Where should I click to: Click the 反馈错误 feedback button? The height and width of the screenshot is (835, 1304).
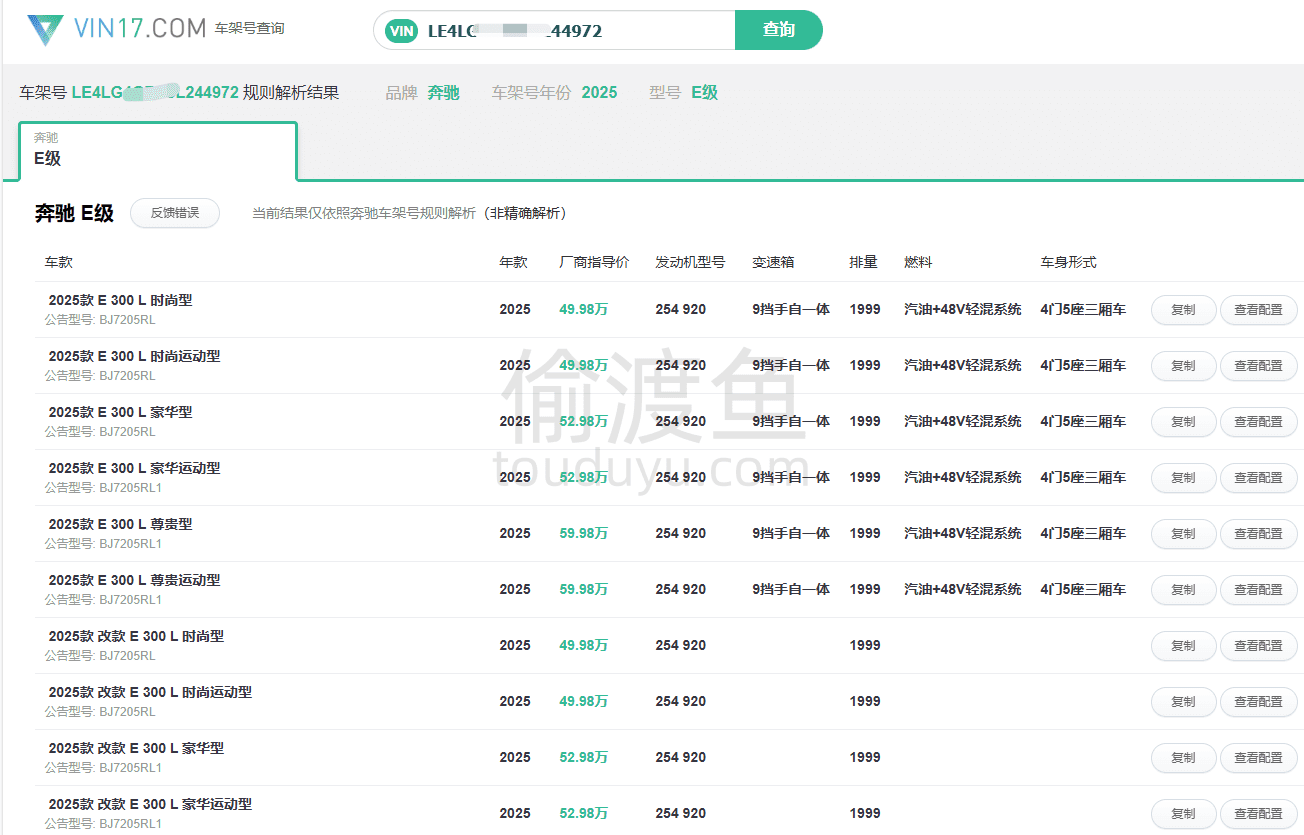pyautogui.click(x=175, y=213)
